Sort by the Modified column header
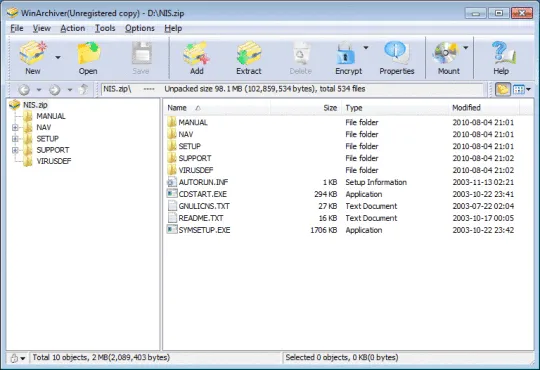The height and width of the screenshot is (370, 540). click(484, 108)
